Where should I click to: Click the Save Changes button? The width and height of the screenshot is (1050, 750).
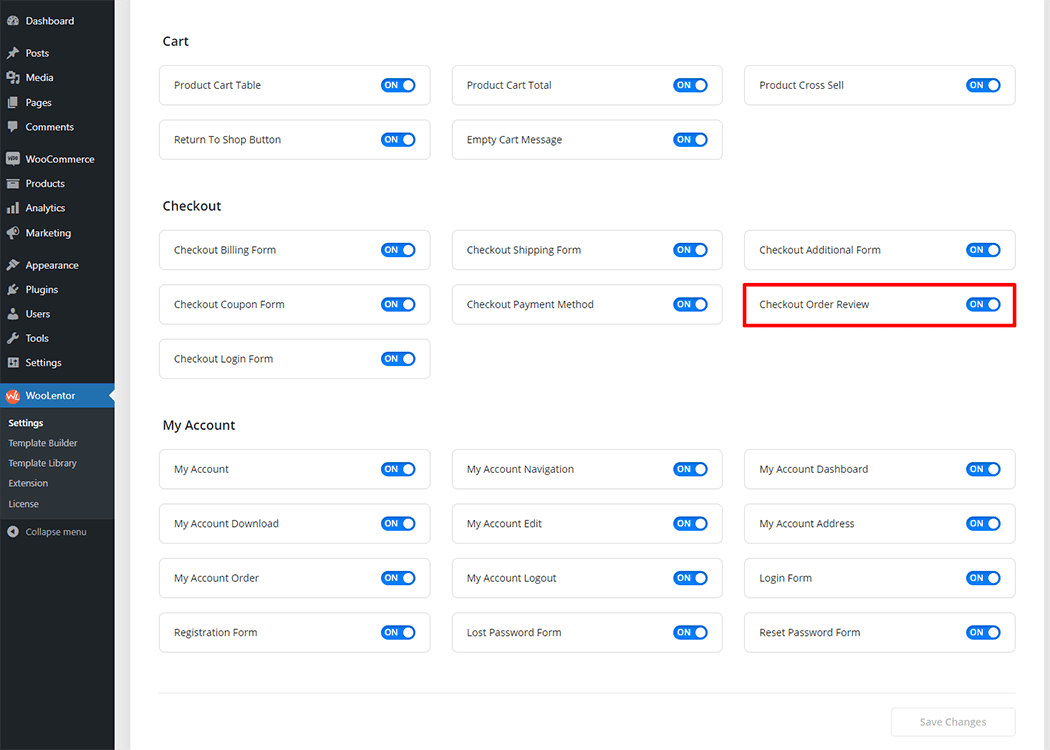coord(952,722)
